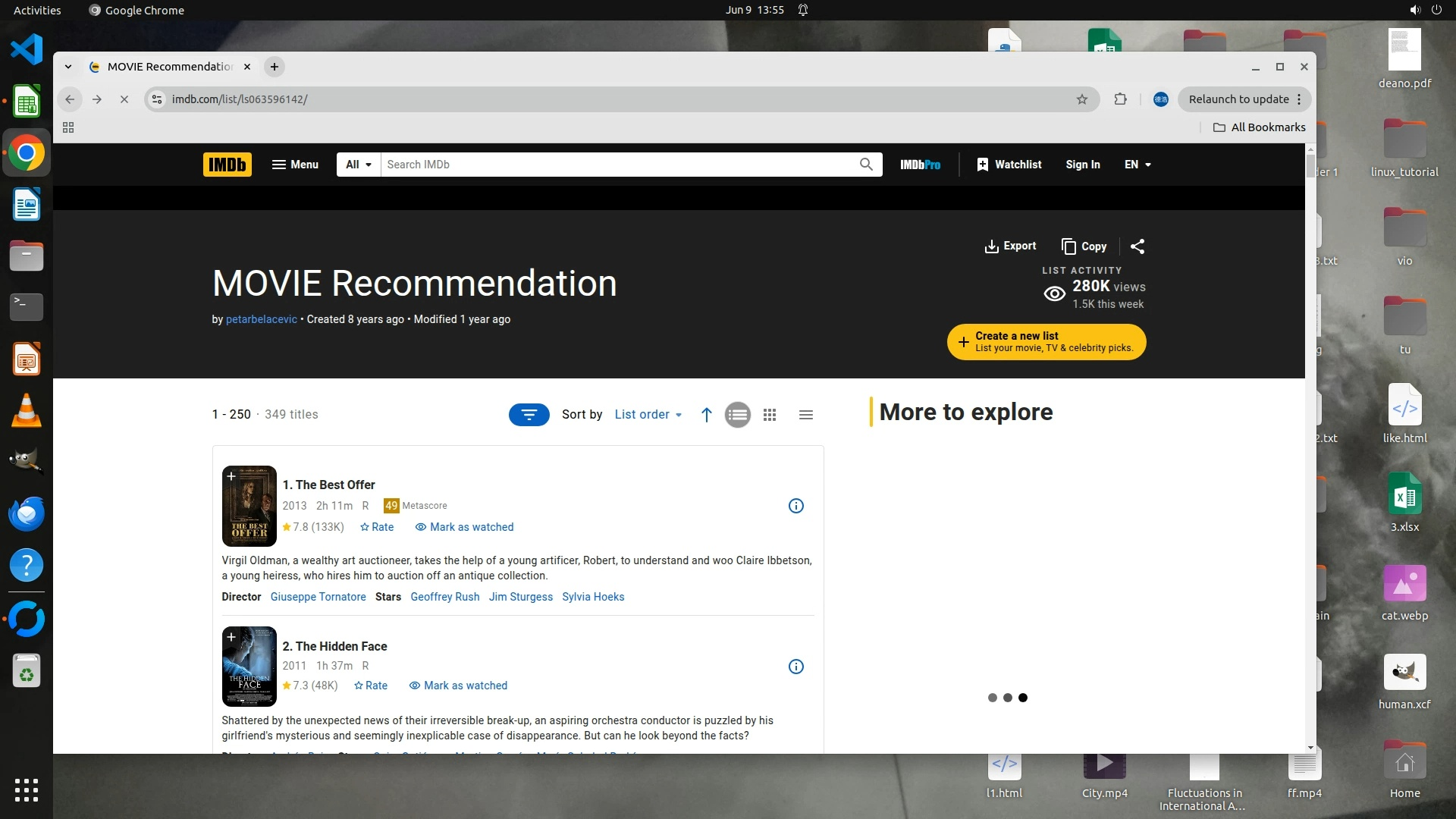Click the filter icon beside Sort by

pyautogui.click(x=529, y=415)
